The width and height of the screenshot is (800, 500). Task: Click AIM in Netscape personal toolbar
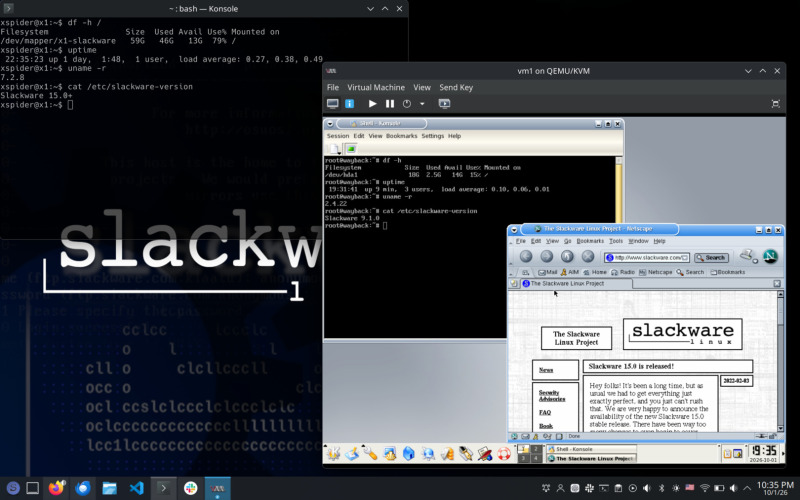(569, 272)
